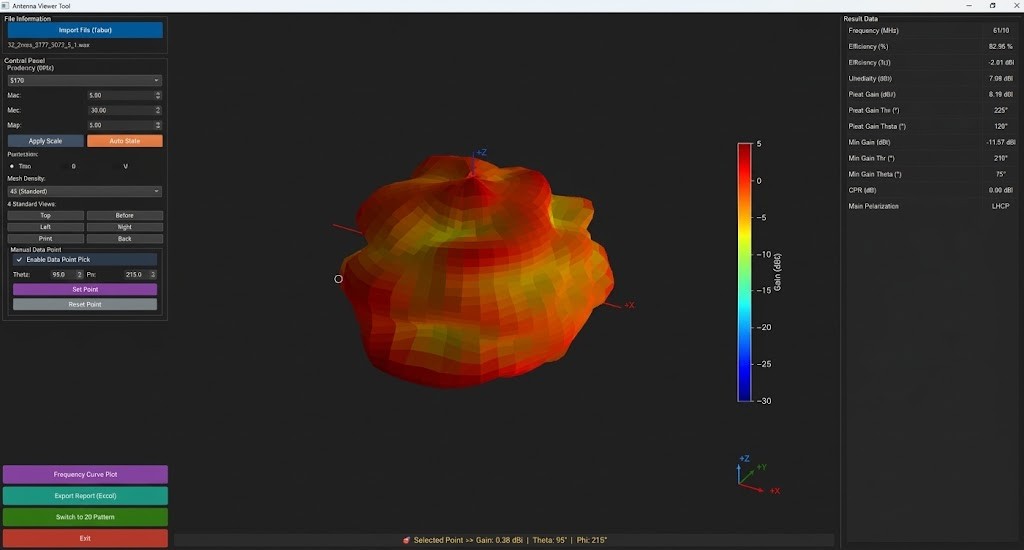Viewport: 1024px width, 550px height.
Task: Click the stepper arrows on the Theta 95.0 field
Action: click(80, 274)
